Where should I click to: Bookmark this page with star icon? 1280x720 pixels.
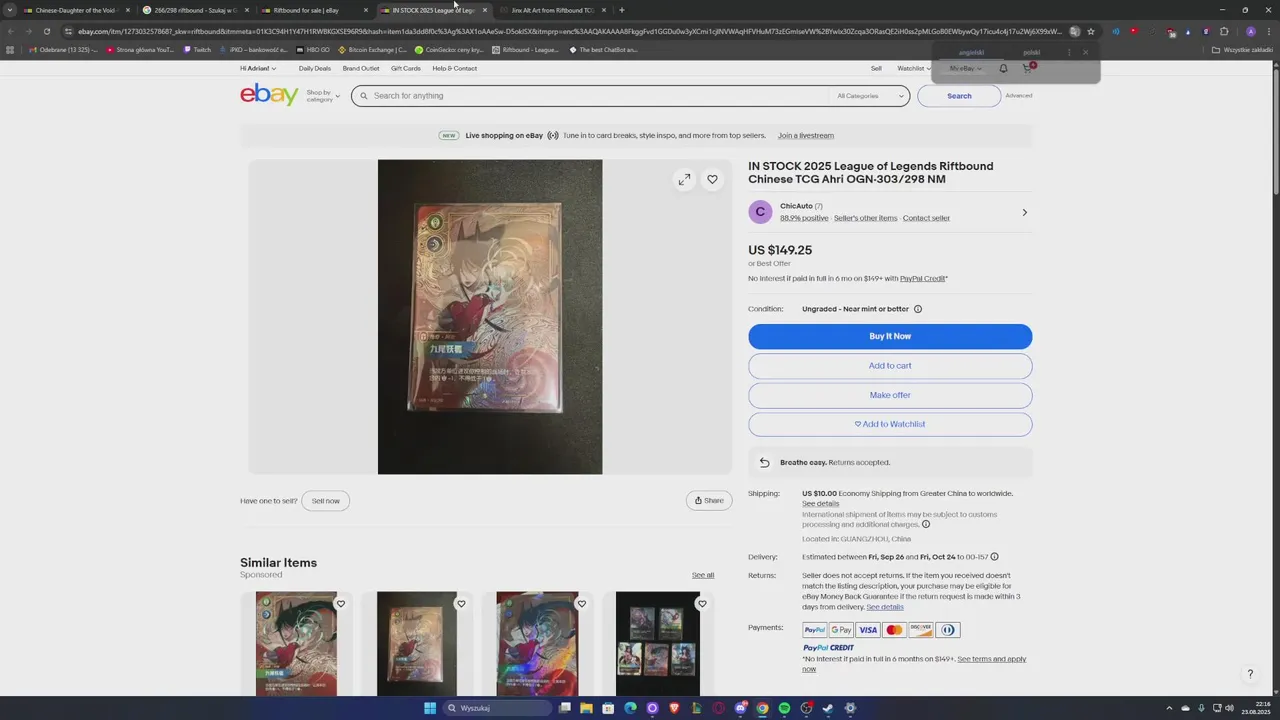1091,31
